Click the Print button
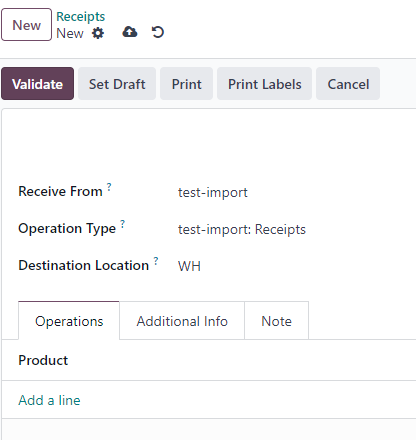Screen dimensions: 416x440 (x=186, y=84)
